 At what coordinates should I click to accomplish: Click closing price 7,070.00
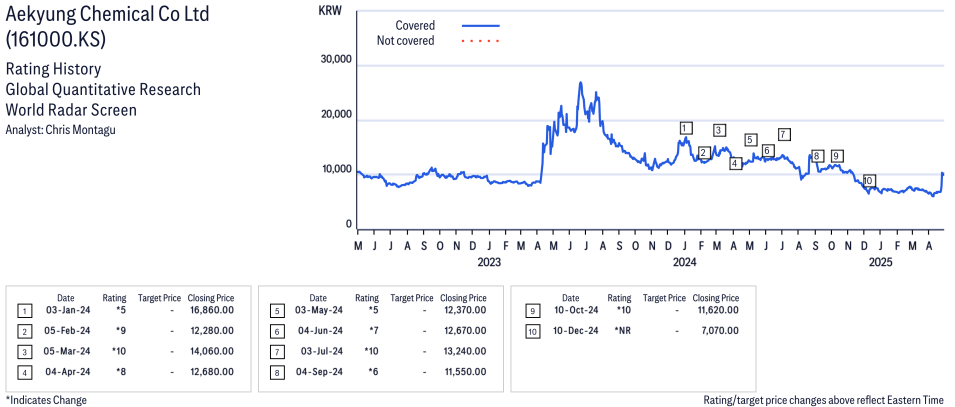pos(721,331)
